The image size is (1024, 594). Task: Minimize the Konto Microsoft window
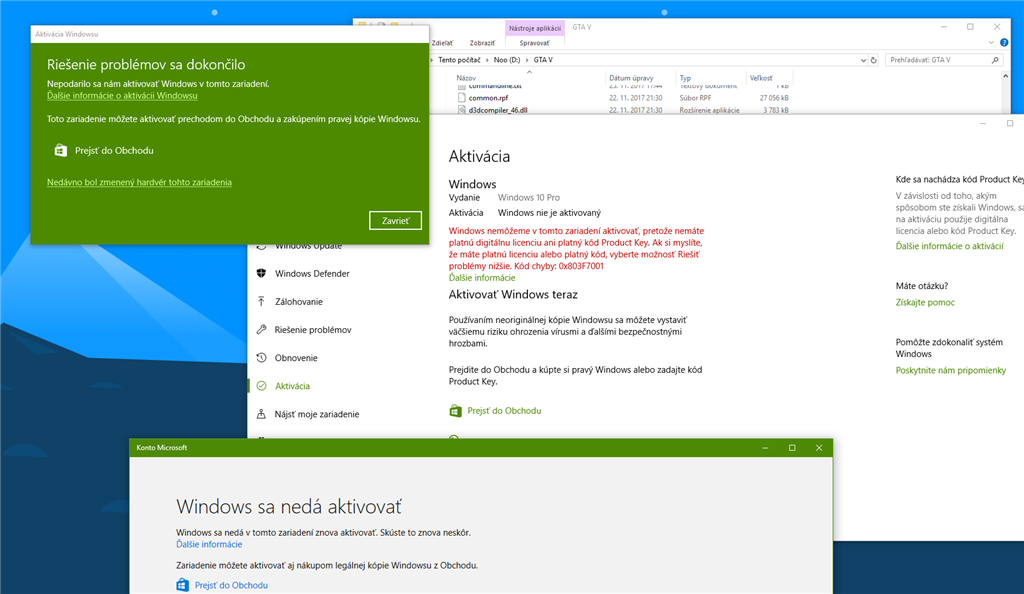click(x=765, y=448)
